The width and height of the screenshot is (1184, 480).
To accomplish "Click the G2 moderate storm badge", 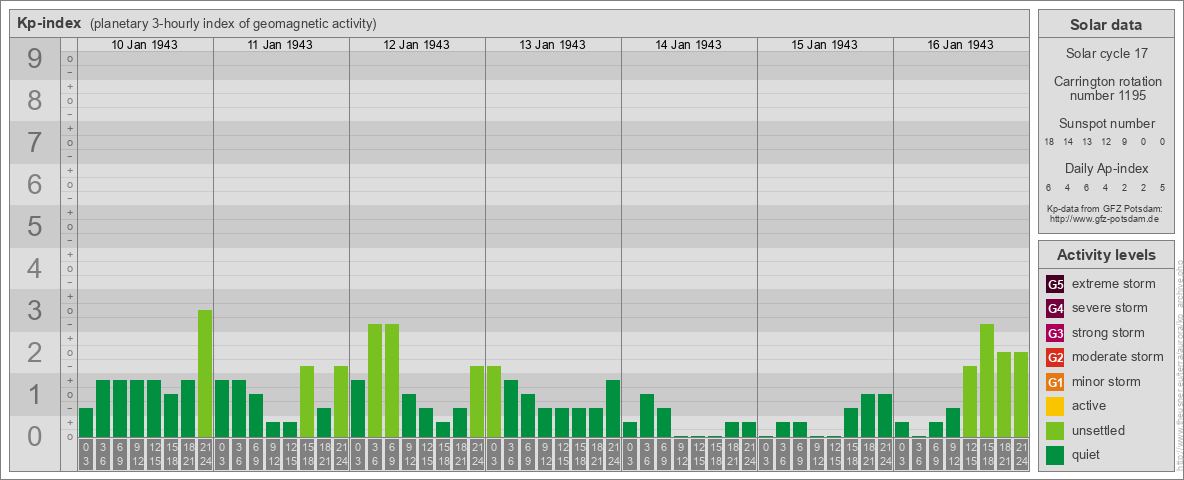I will (x=1055, y=357).
